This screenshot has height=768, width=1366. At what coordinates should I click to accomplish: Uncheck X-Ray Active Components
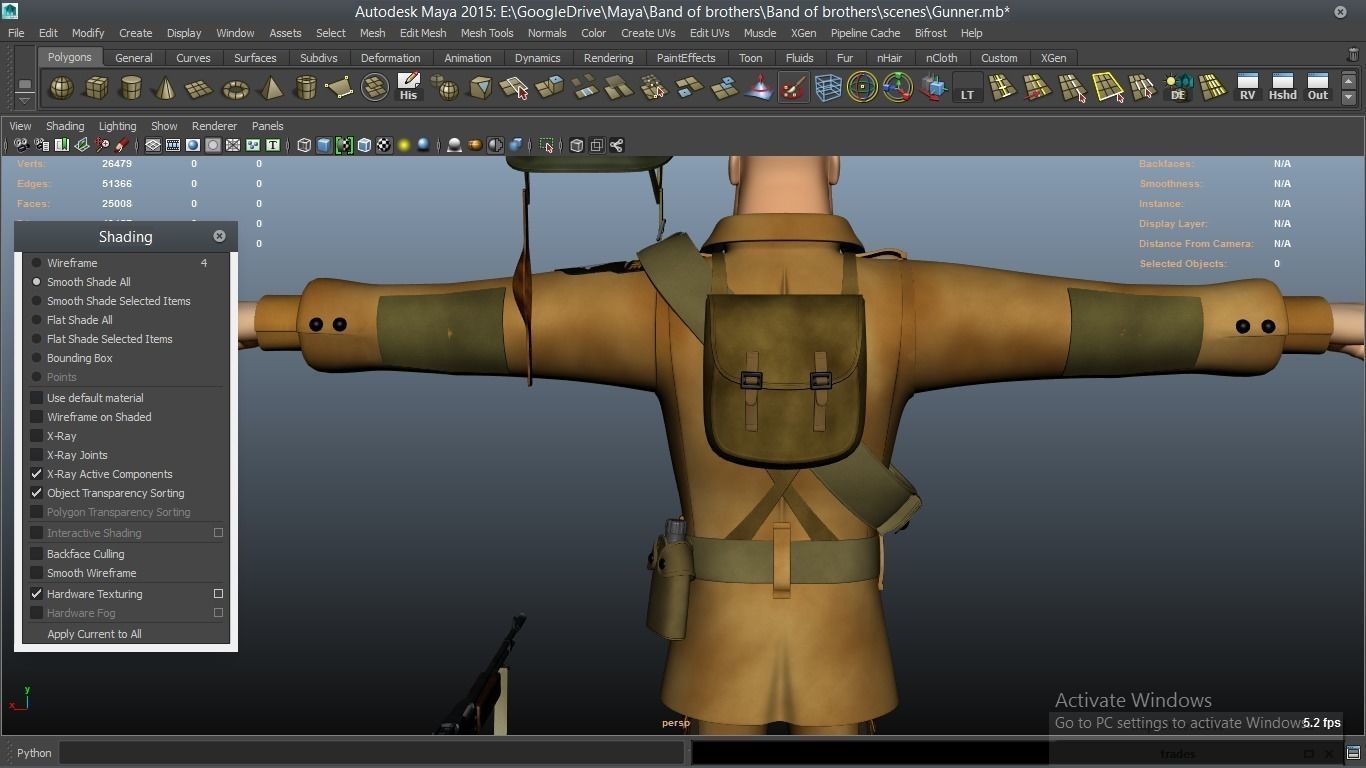tap(37, 474)
